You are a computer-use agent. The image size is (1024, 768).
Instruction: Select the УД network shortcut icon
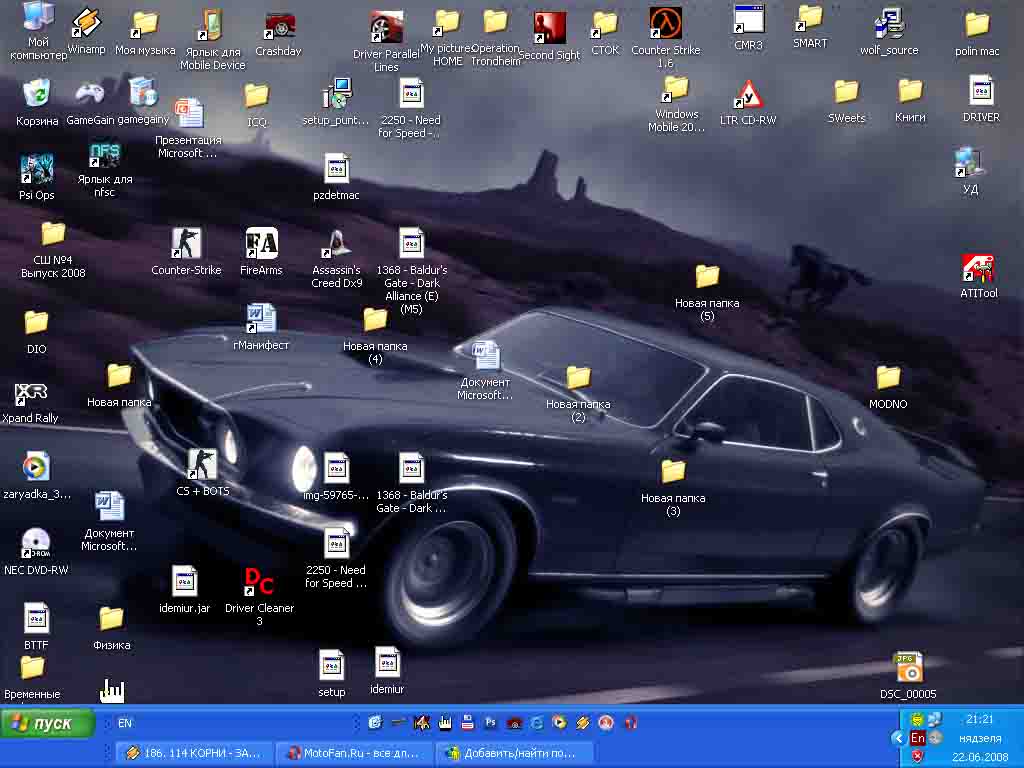click(970, 162)
